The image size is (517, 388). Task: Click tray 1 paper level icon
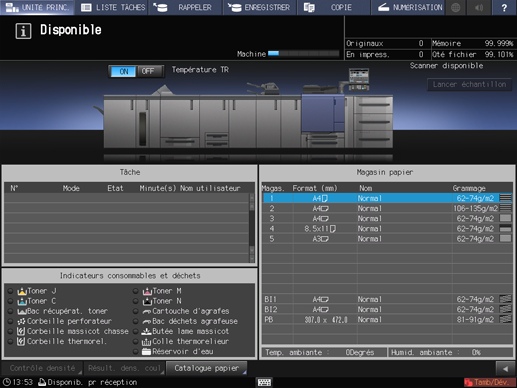coord(505,198)
